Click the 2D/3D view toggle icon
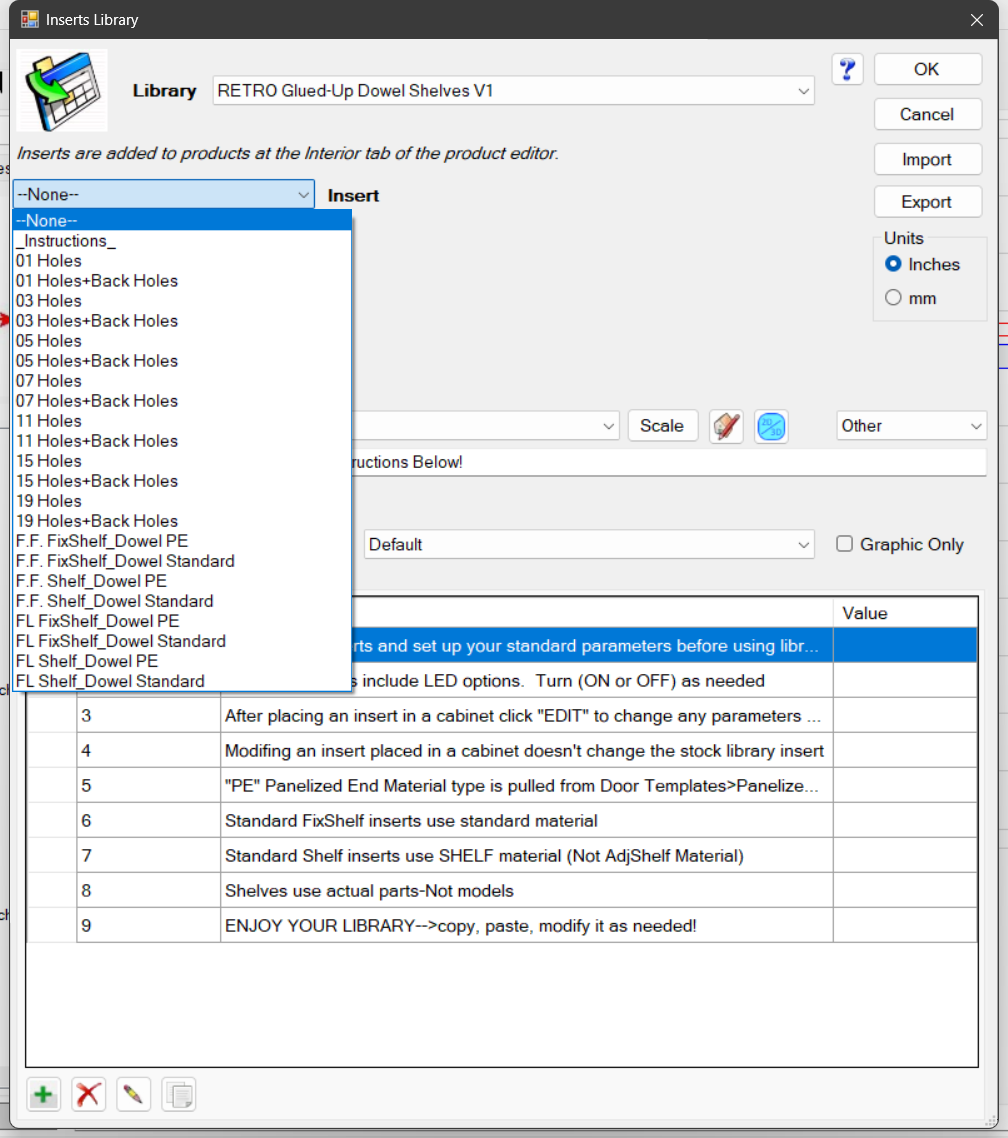 click(771, 426)
